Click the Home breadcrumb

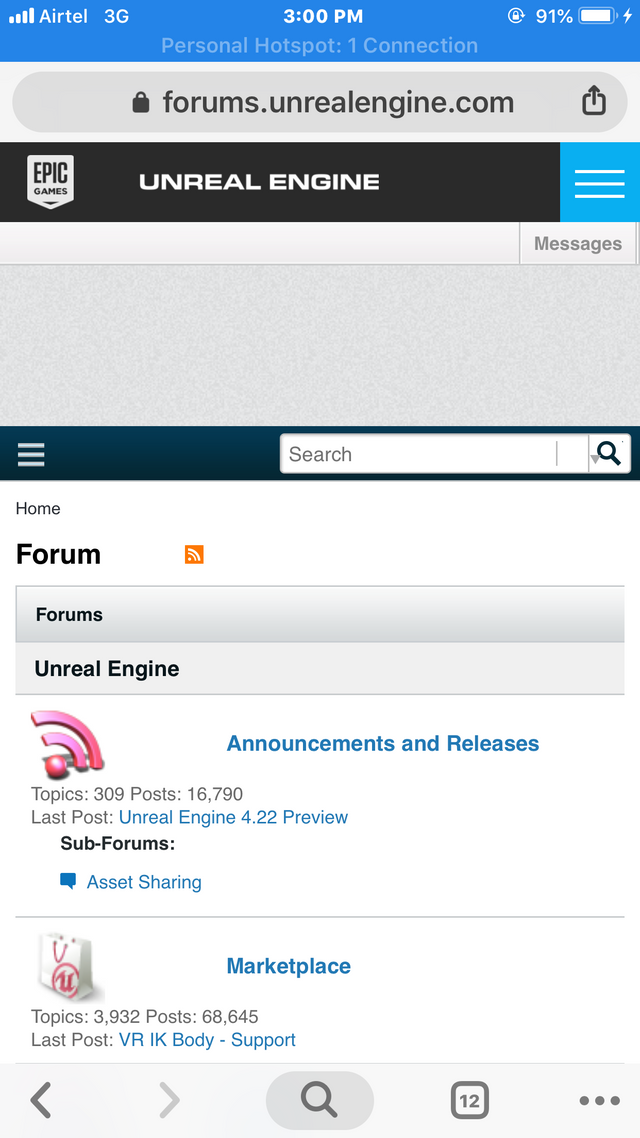(x=38, y=508)
